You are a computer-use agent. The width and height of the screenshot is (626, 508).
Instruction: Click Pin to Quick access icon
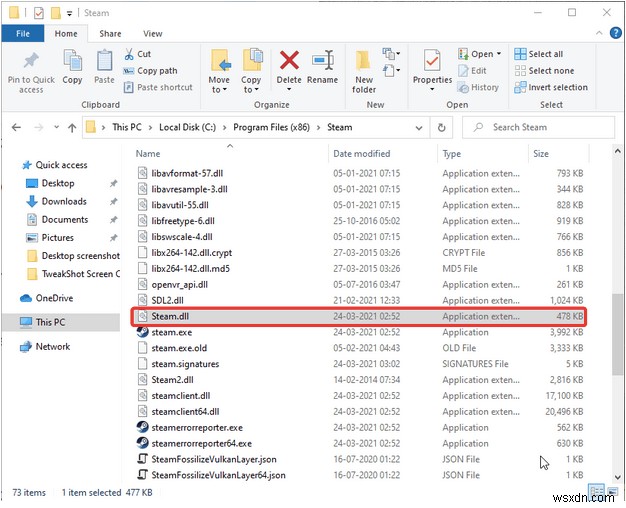pyautogui.click(x=31, y=61)
